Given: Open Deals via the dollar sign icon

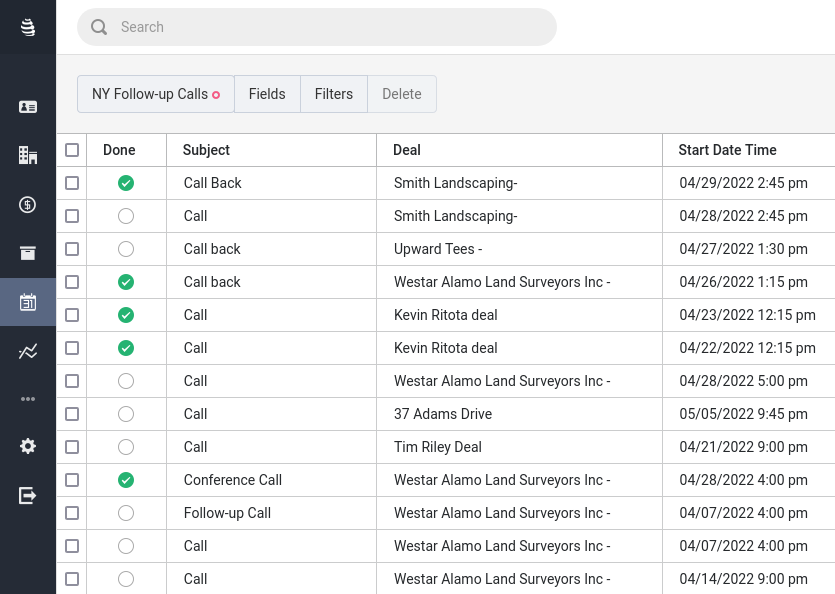Looking at the screenshot, I should point(28,205).
